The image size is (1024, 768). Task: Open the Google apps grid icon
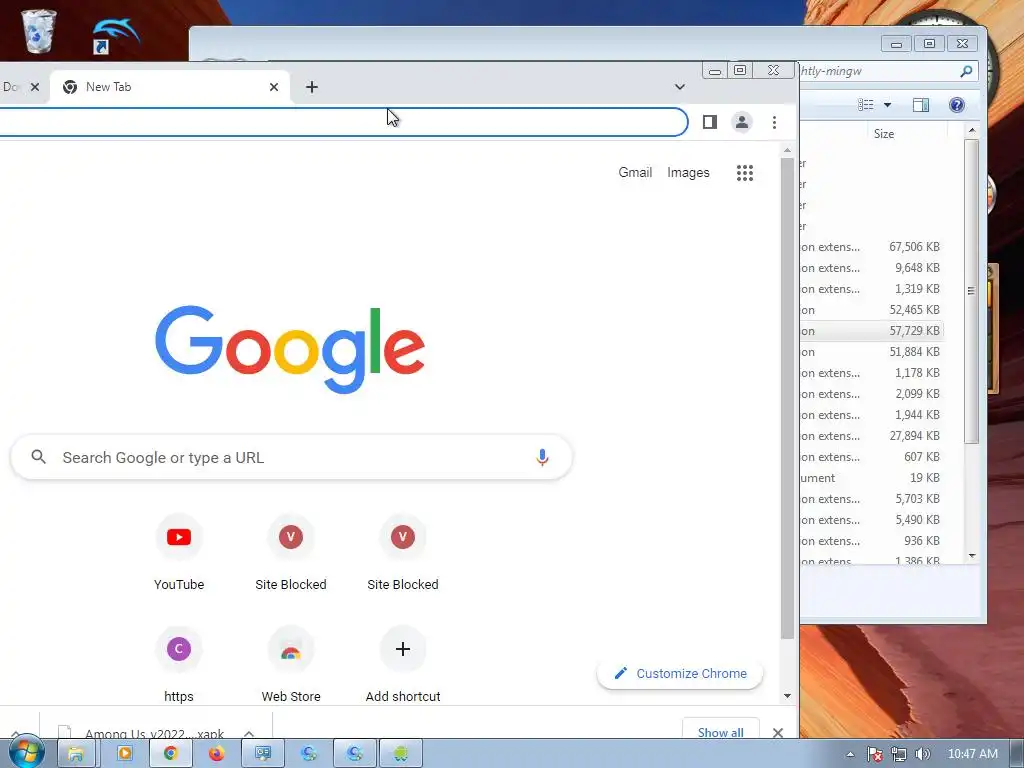pyautogui.click(x=744, y=172)
